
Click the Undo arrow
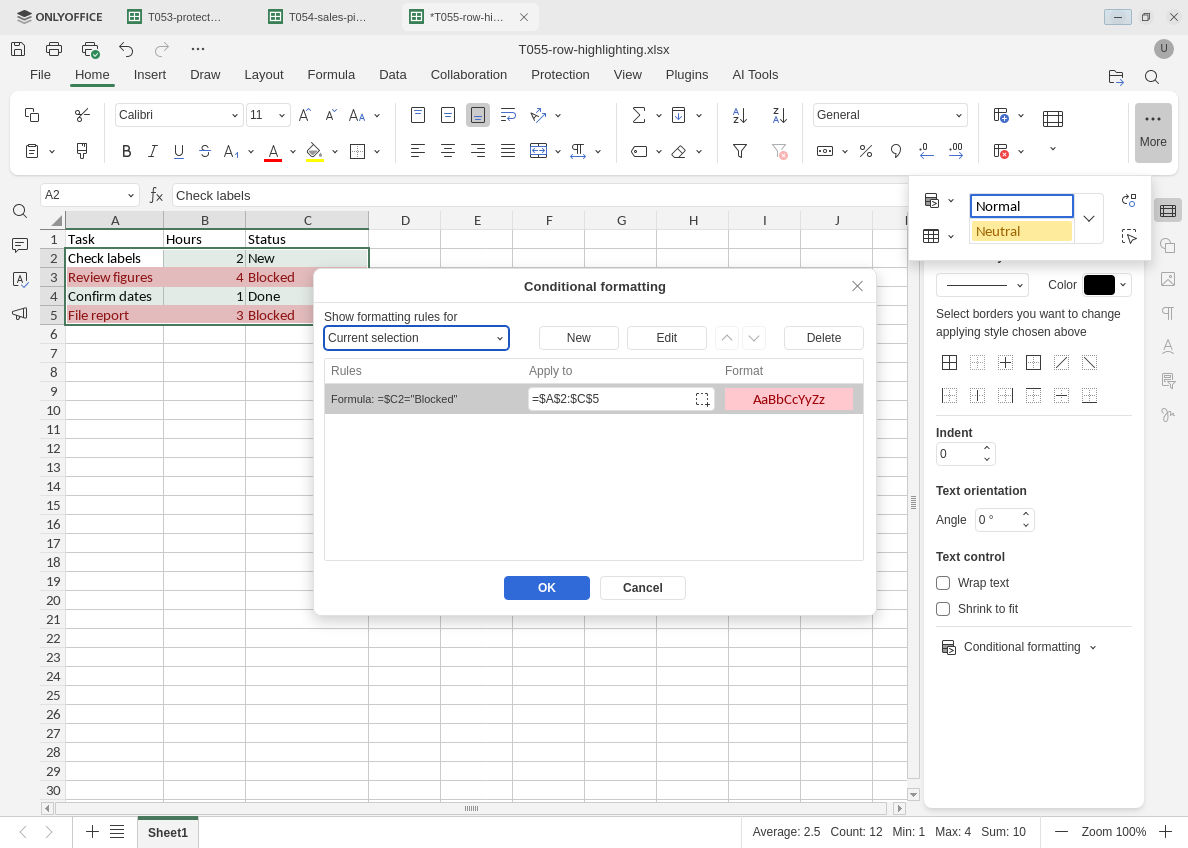[126, 49]
